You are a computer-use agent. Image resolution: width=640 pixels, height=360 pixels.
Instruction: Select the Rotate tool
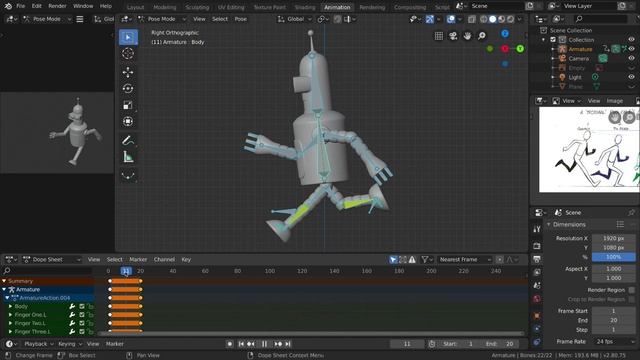(128, 89)
